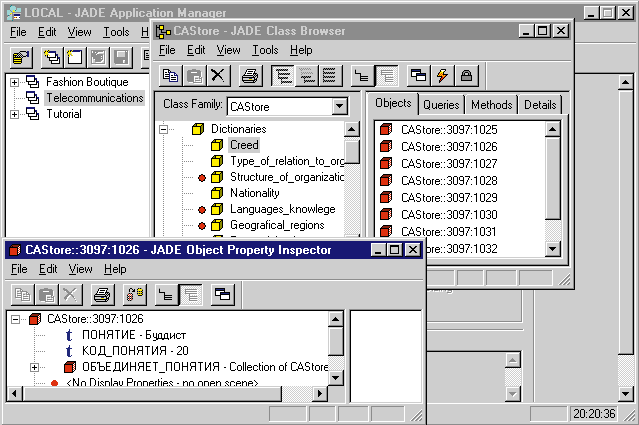Click Property Inspector horizontal scroll right arrow
This screenshot has width=639, height=425.
320,394
